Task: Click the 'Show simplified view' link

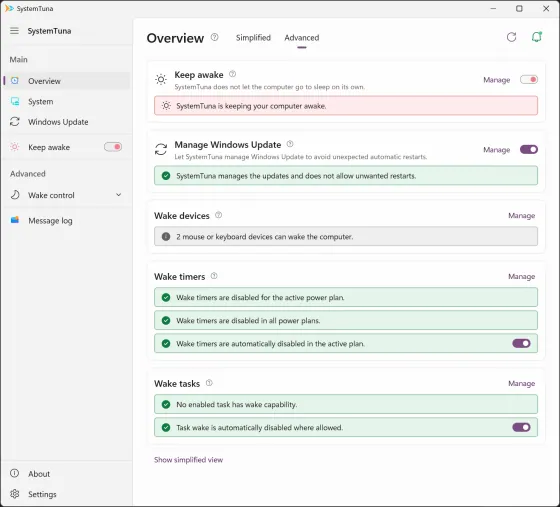Action: [x=189, y=460]
